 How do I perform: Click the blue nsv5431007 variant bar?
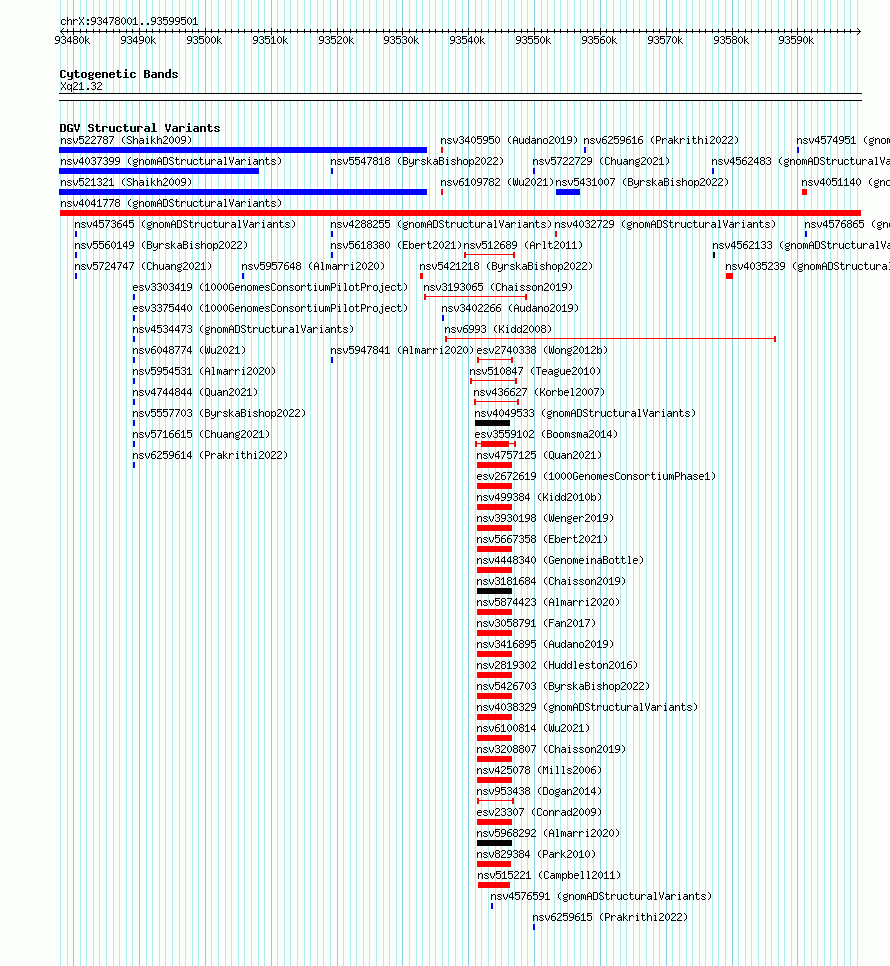pos(568,192)
